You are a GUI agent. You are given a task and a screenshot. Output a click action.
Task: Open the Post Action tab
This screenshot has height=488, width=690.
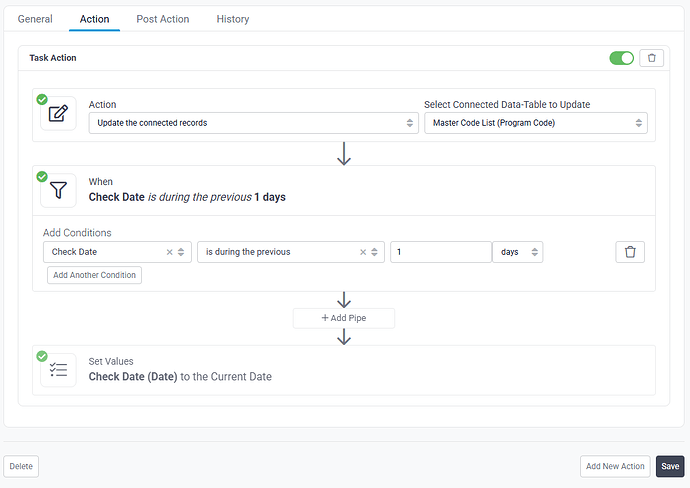coord(163,19)
